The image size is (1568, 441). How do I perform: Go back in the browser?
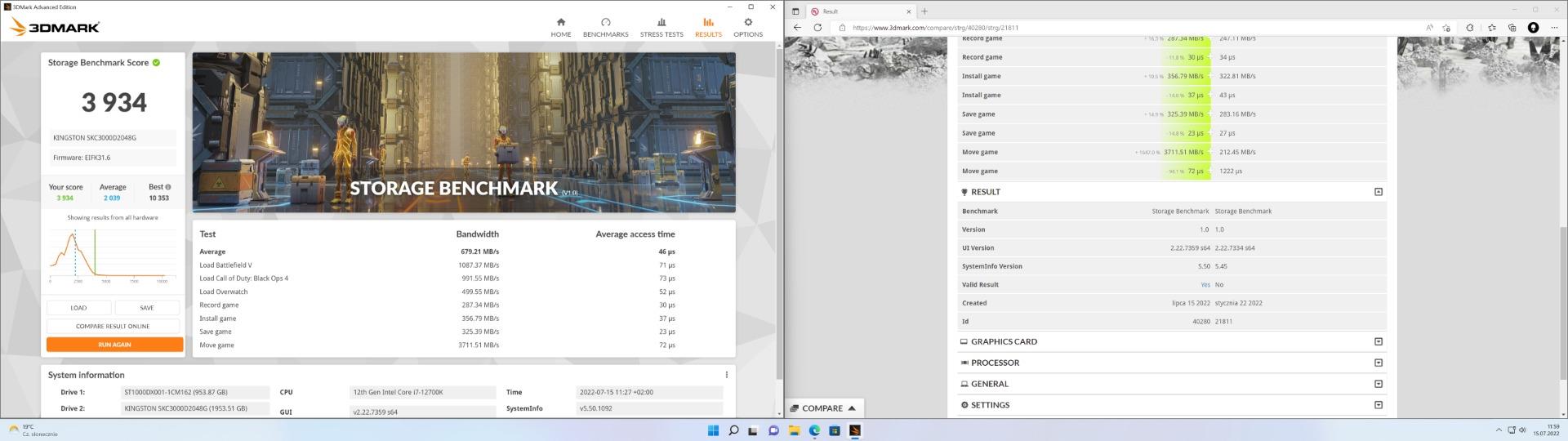(x=798, y=28)
